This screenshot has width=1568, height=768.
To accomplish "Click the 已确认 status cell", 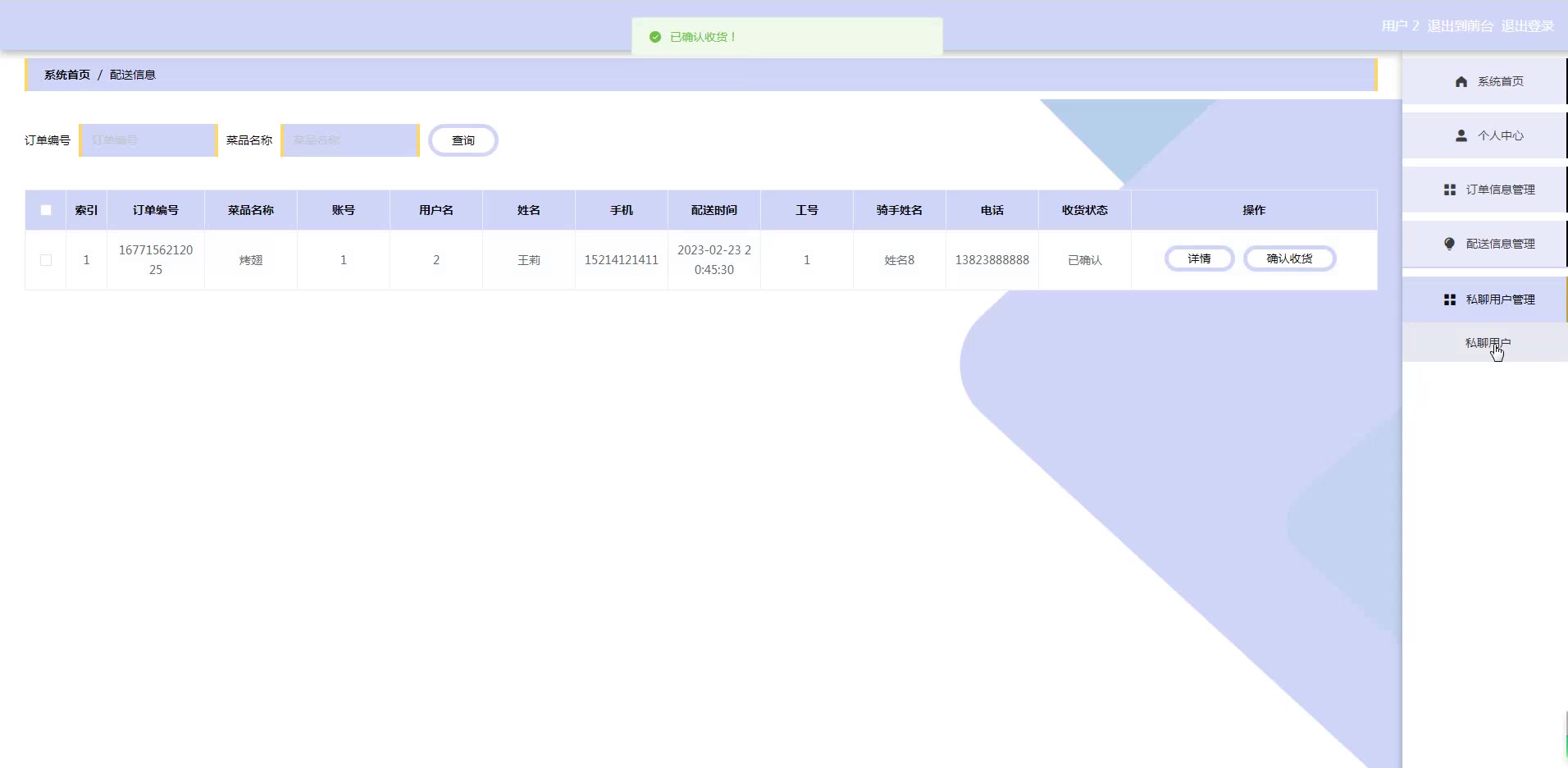I will pyautogui.click(x=1085, y=260).
